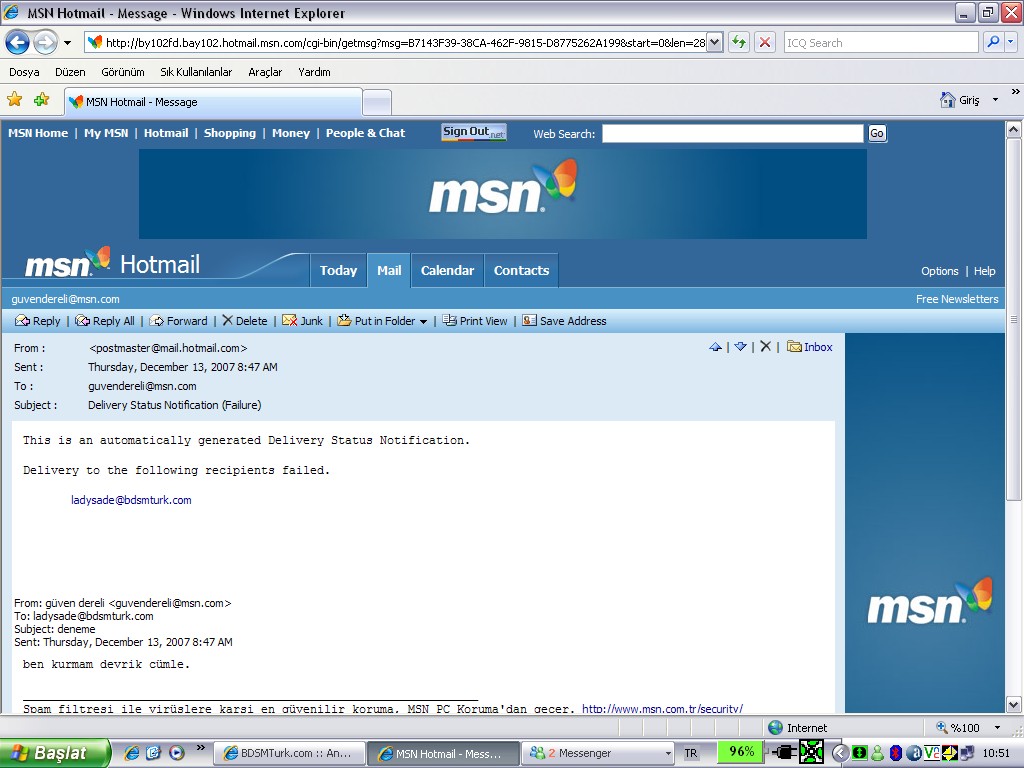This screenshot has width=1024, height=768.
Task: Click the ICQ Search box
Action: (x=880, y=43)
